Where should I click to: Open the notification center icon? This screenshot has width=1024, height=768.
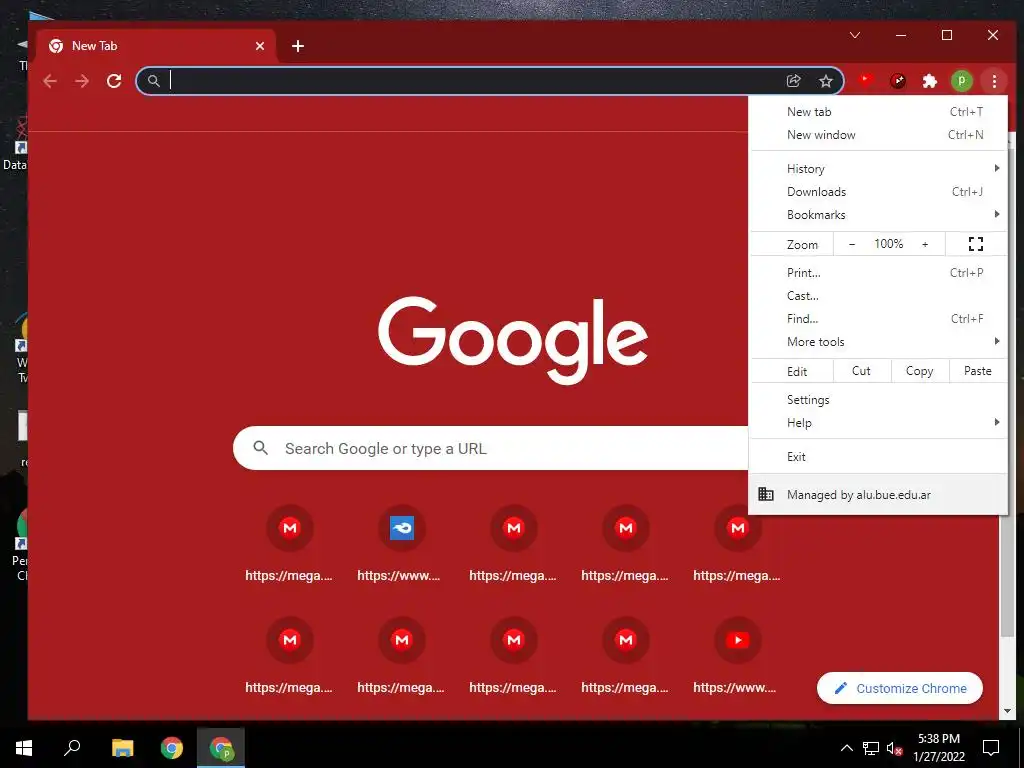click(991, 748)
